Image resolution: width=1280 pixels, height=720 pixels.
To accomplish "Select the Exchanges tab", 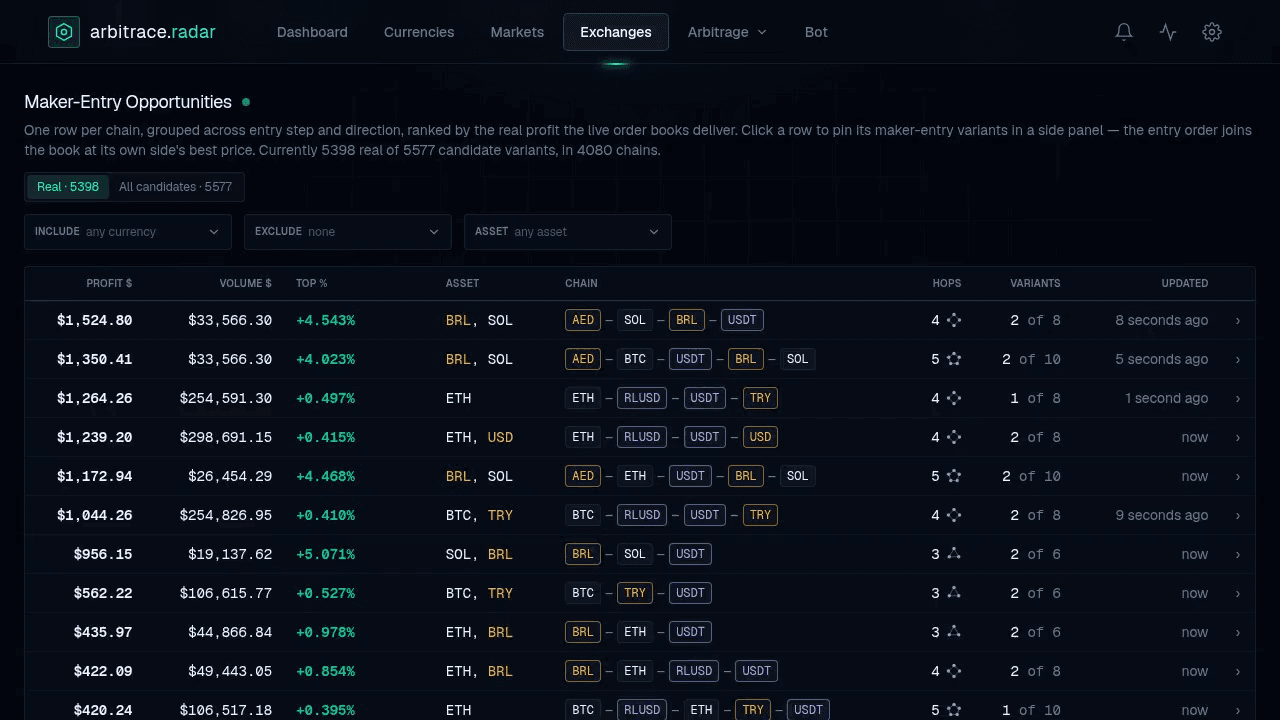I will (x=616, y=32).
